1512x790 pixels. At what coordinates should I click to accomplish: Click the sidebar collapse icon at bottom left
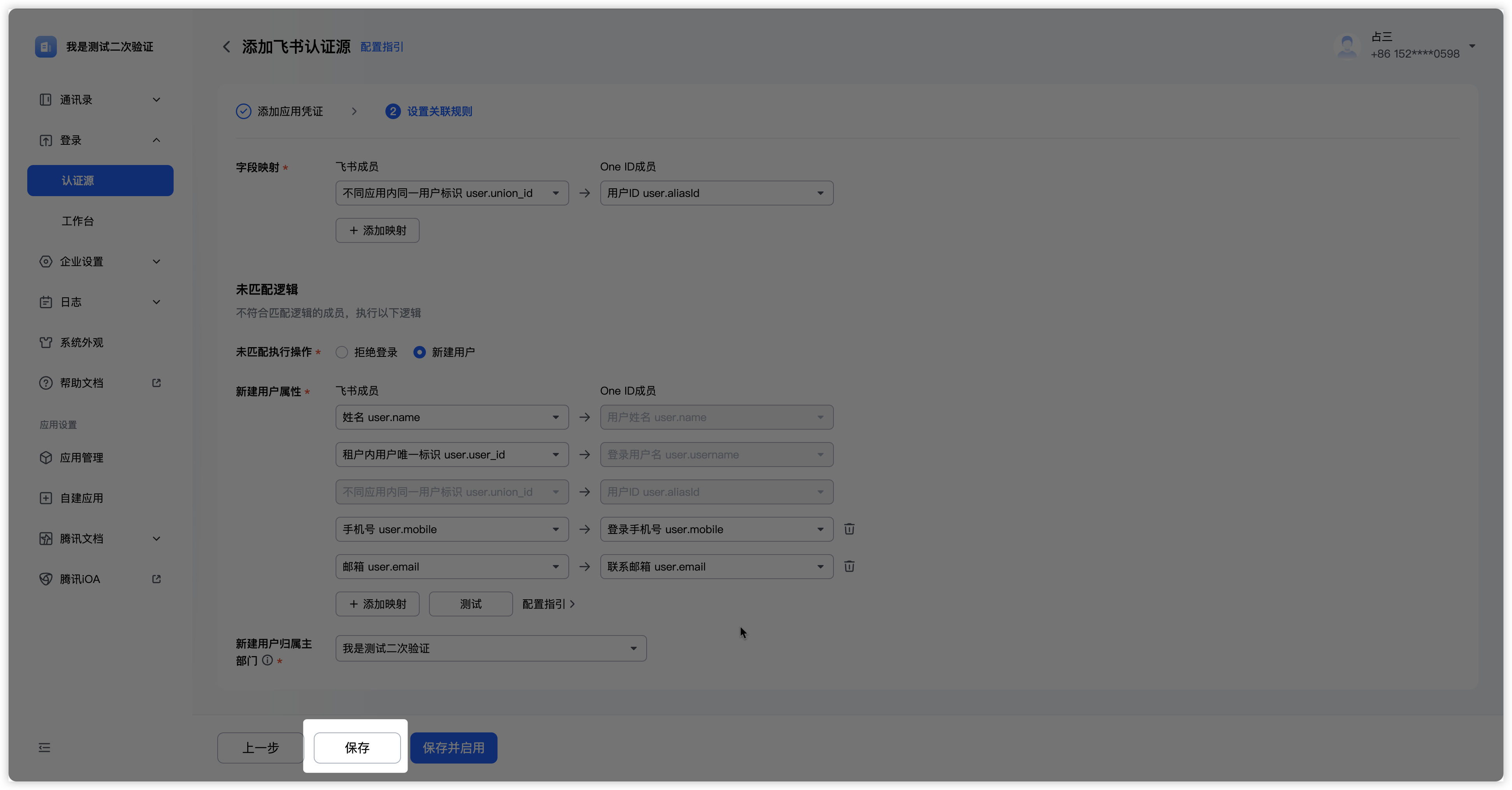[45, 748]
